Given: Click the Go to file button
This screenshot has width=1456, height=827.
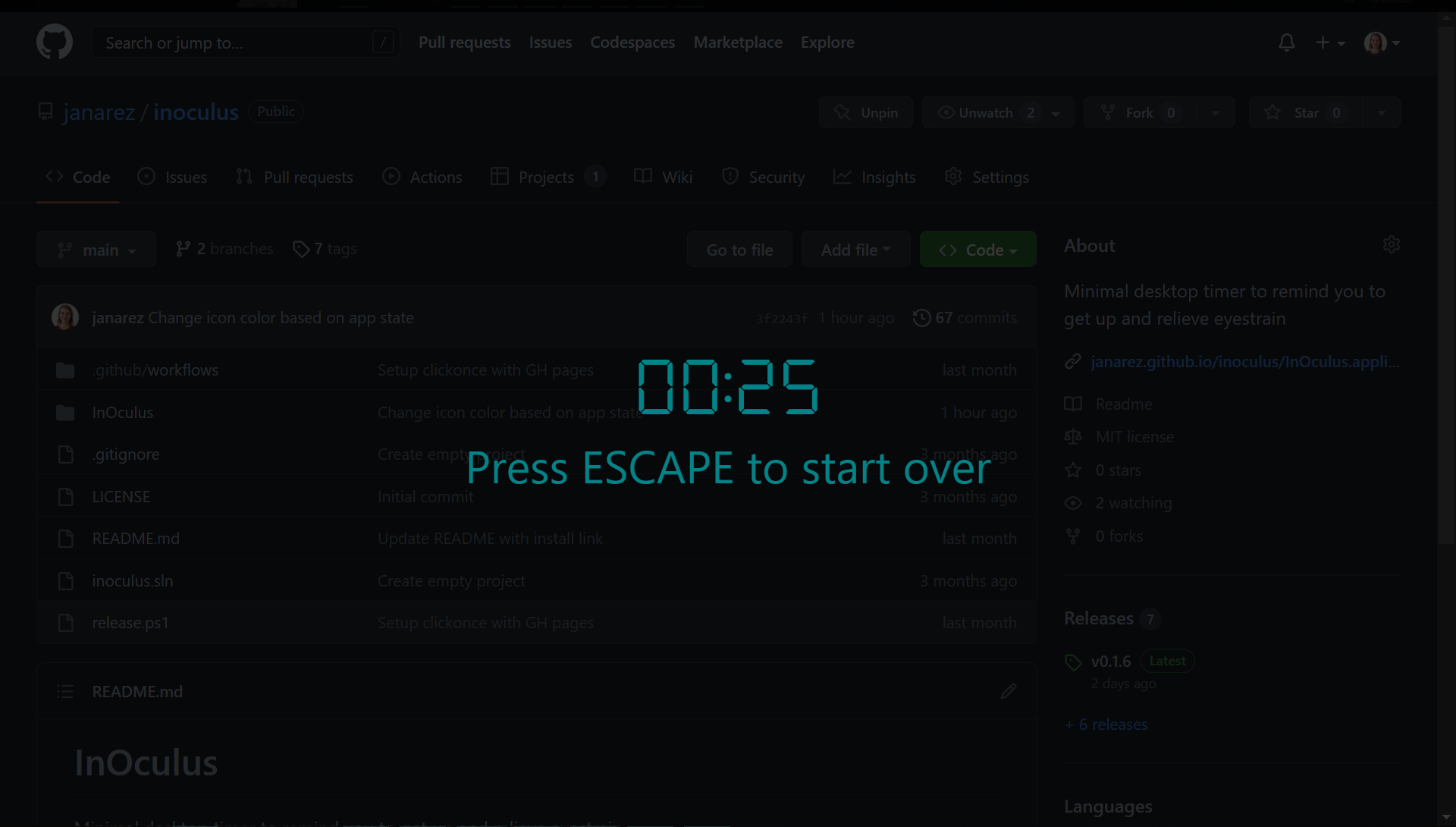Looking at the screenshot, I should pos(740,250).
